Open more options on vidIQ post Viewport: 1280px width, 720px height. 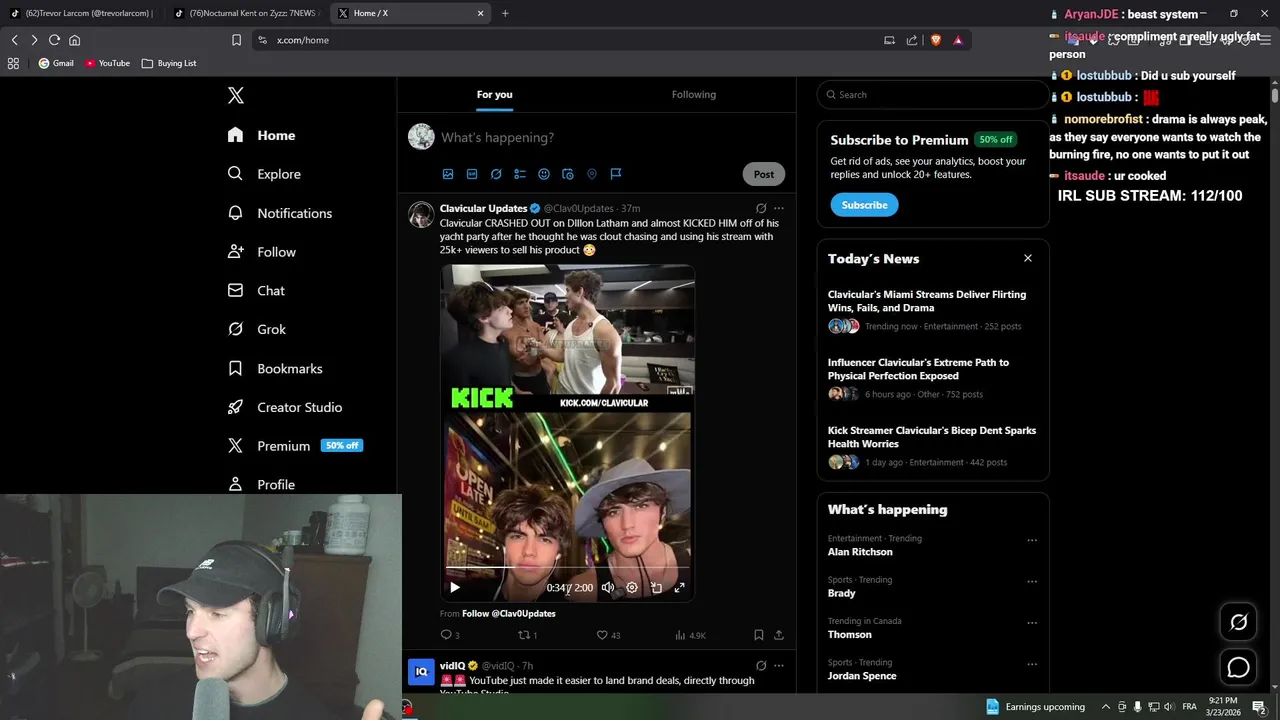click(x=779, y=665)
